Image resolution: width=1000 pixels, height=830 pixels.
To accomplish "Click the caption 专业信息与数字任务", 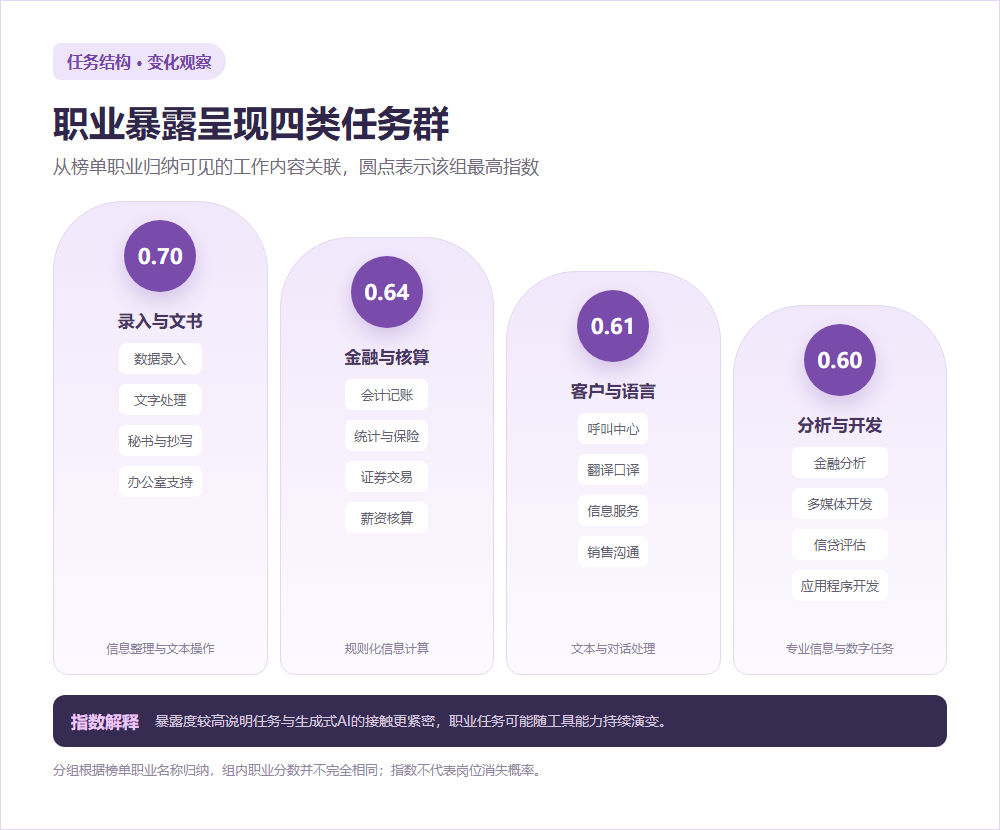I will [840, 649].
